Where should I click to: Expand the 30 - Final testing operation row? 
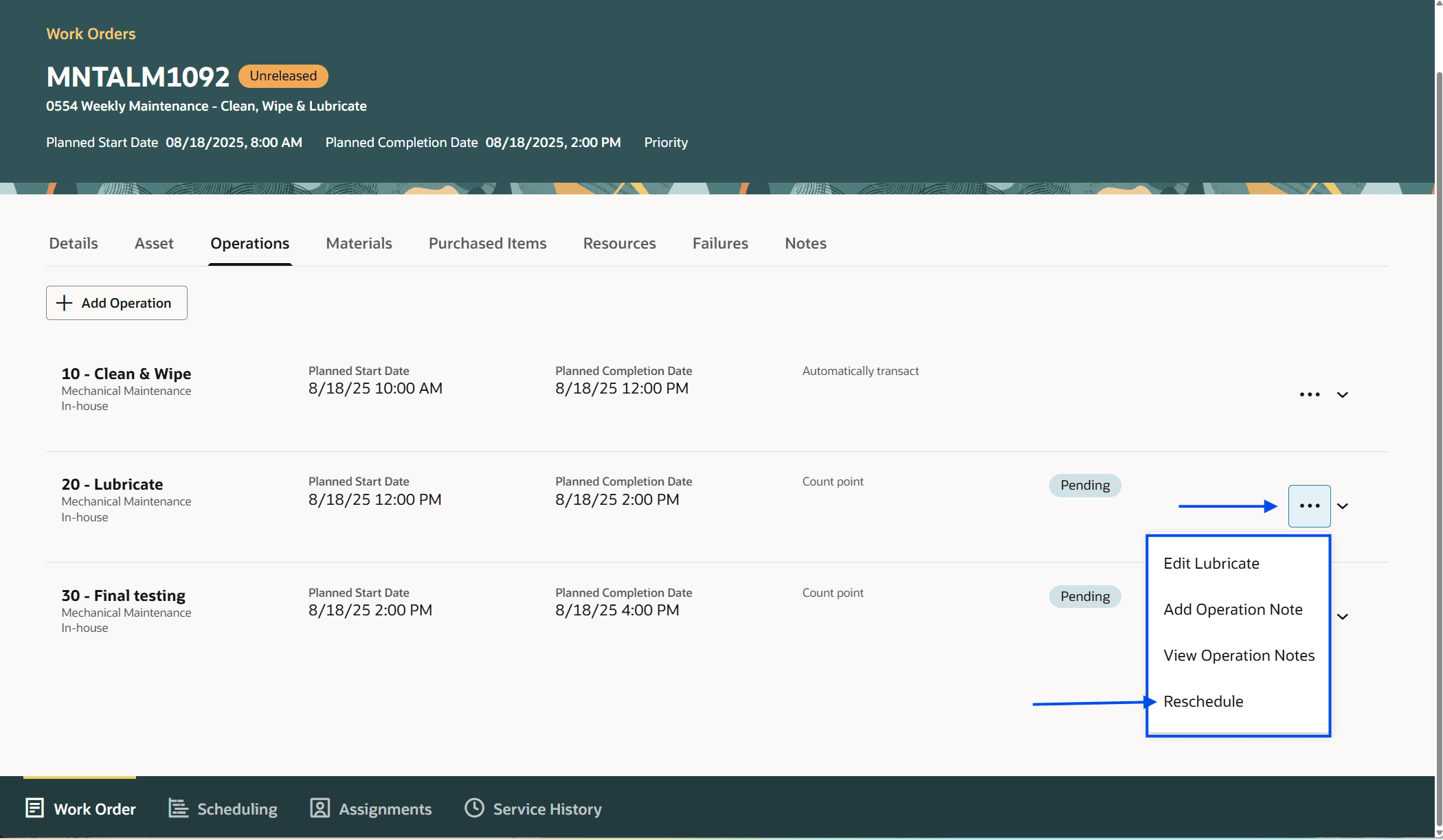[x=1342, y=617]
